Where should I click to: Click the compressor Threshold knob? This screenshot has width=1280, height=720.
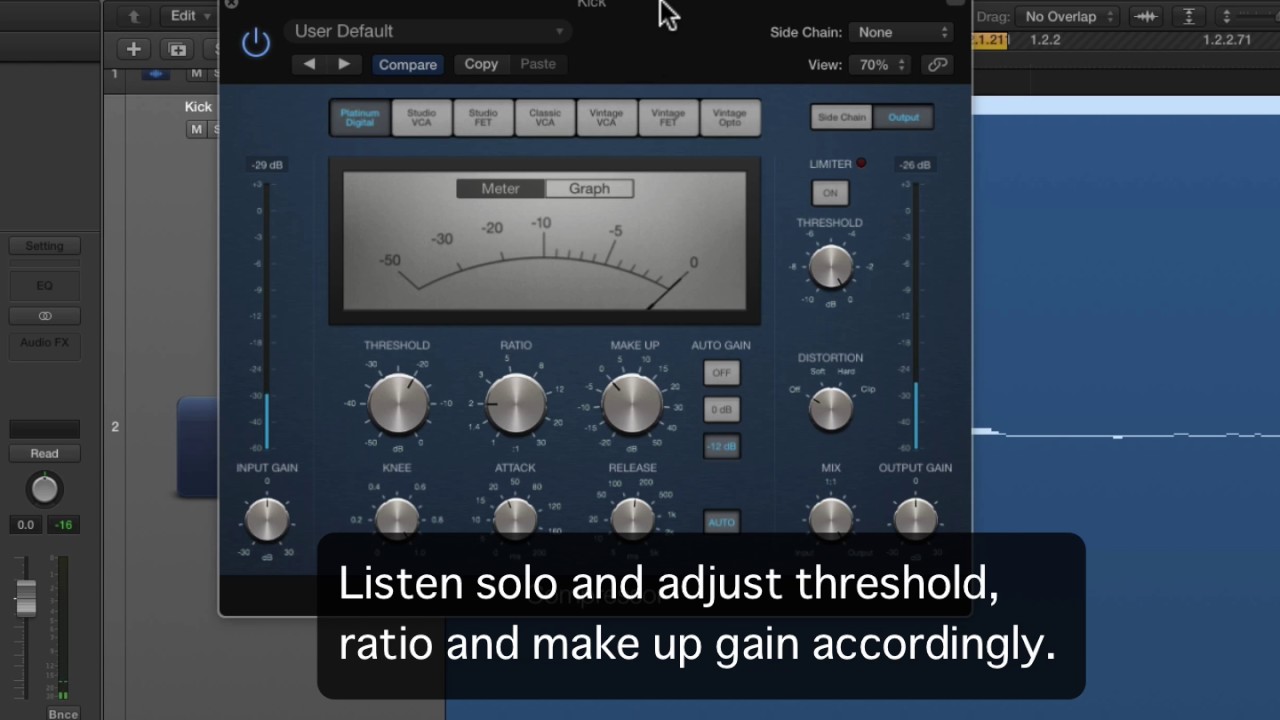398,402
